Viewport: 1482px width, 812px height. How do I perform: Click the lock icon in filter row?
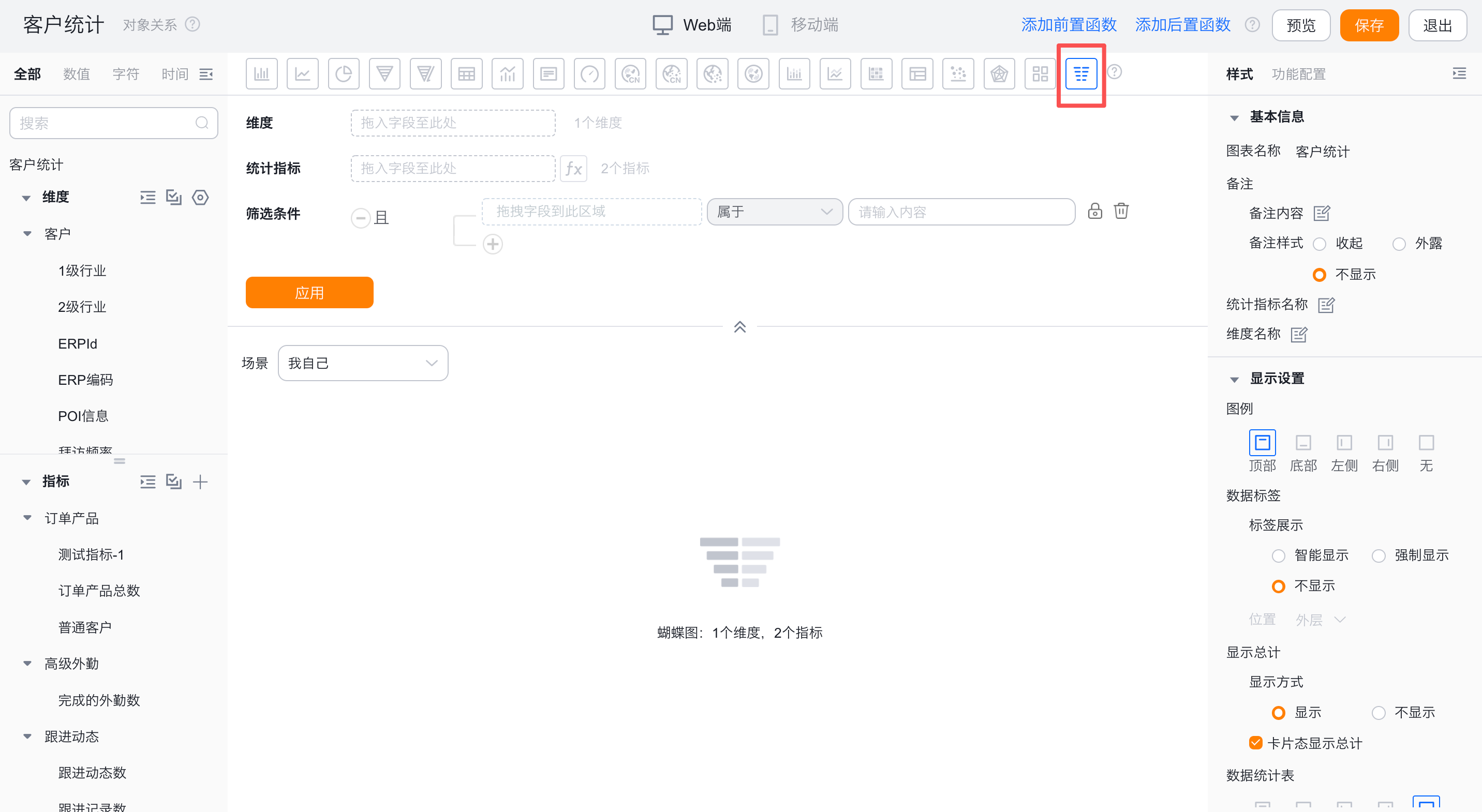[x=1094, y=211]
